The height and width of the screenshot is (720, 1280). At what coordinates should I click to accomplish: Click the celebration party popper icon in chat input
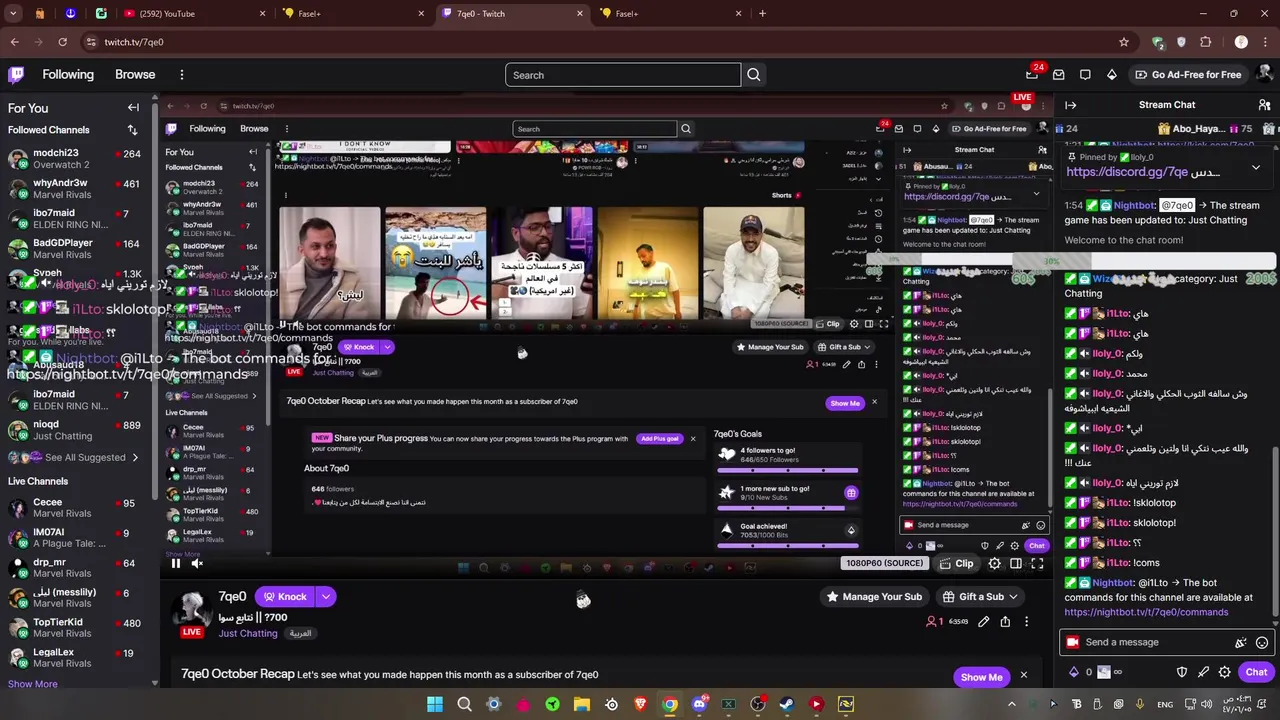(x=1241, y=643)
